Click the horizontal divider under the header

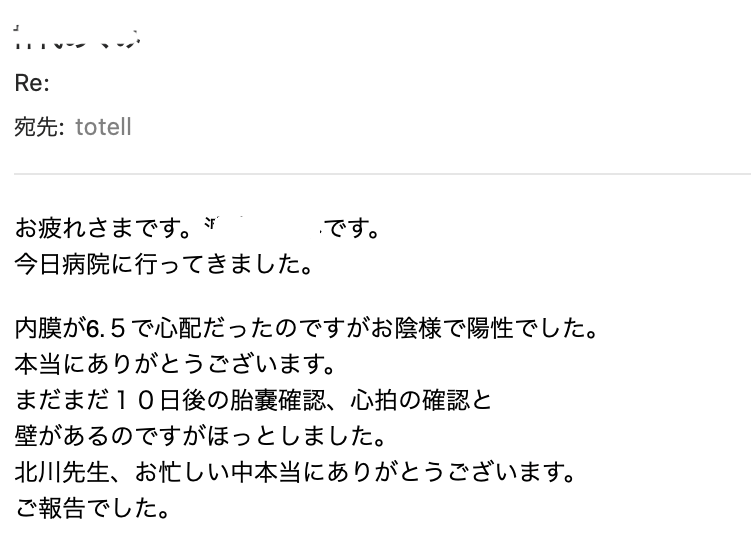[x=382, y=174]
